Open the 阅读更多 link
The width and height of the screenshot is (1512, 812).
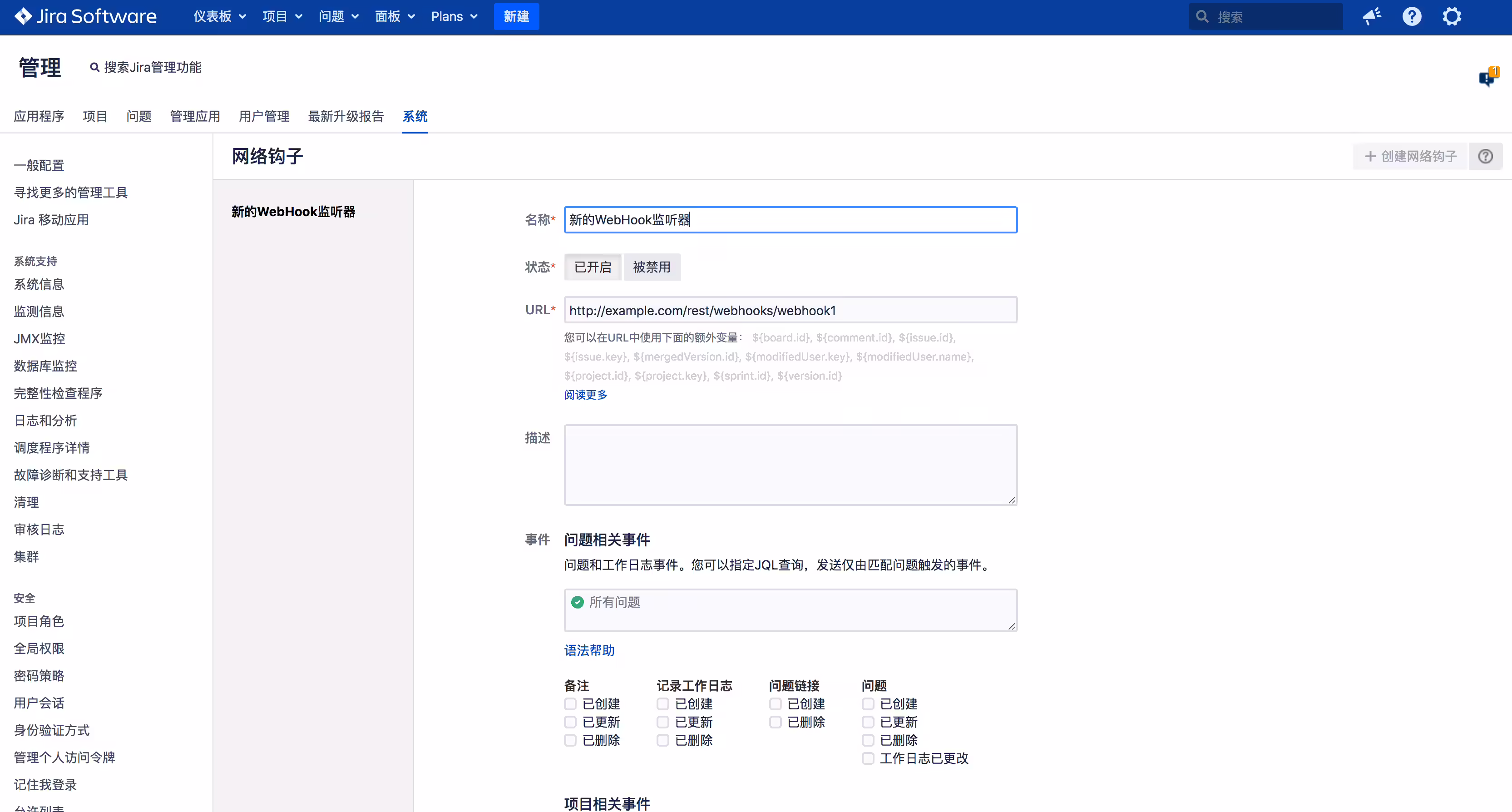tap(585, 395)
